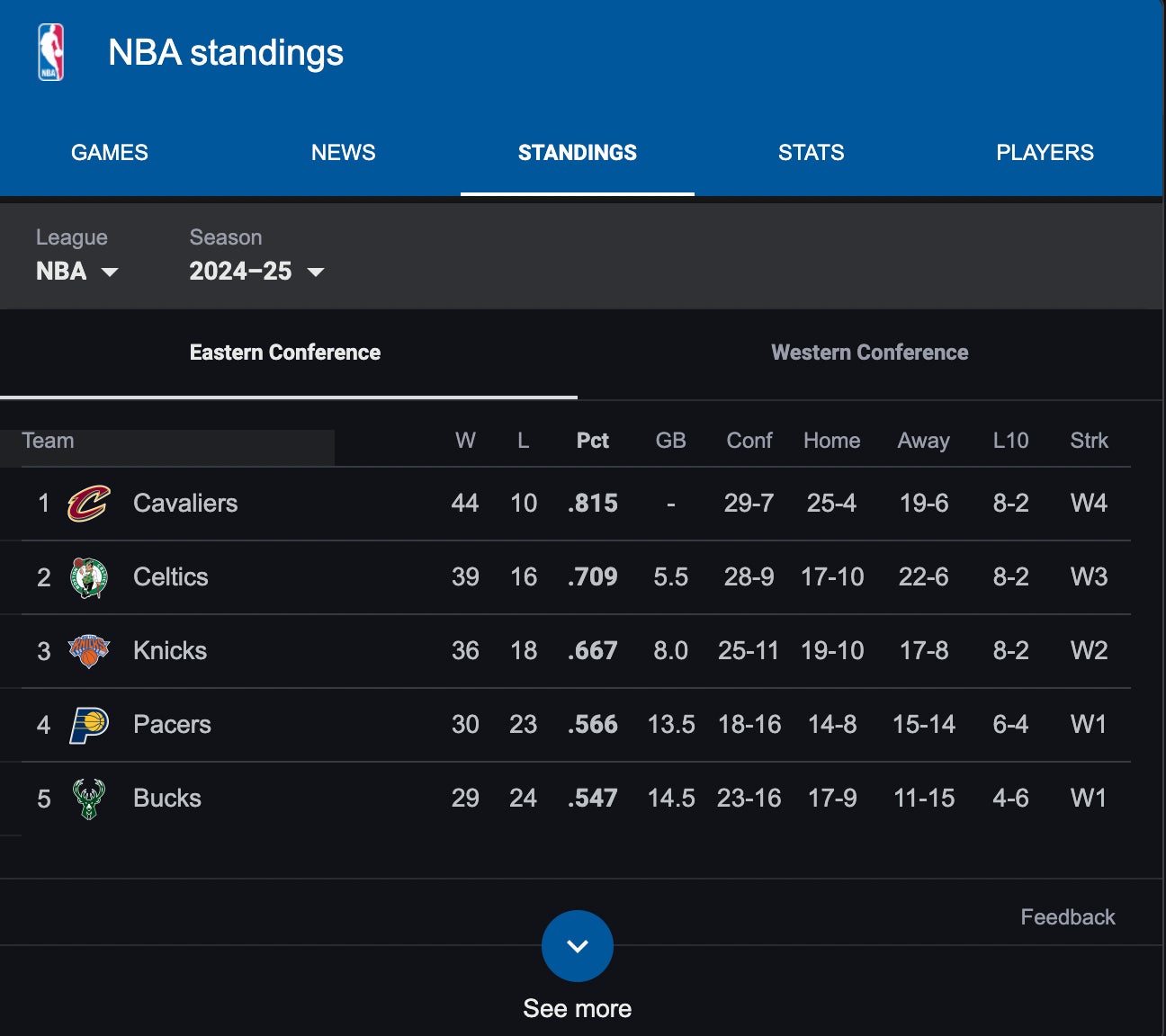Open the Cavaliers team name link
The width and height of the screenshot is (1166, 1036).
tap(185, 504)
